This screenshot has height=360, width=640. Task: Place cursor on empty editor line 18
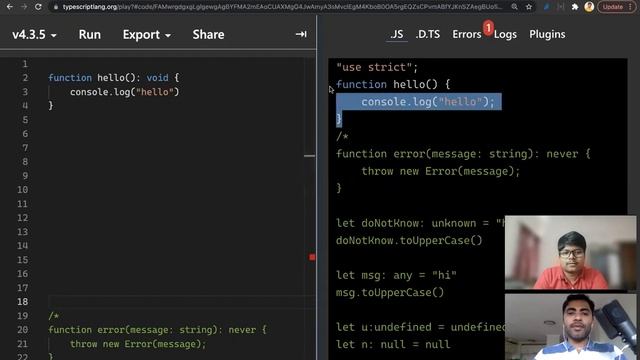(x=182, y=301)
